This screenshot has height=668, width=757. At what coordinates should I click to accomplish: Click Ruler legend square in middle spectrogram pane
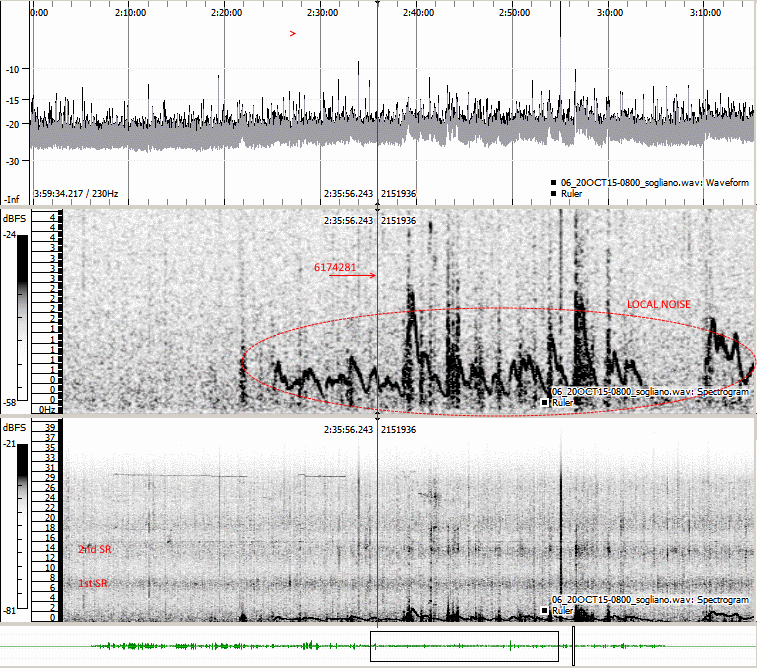[x=546, y=402]
